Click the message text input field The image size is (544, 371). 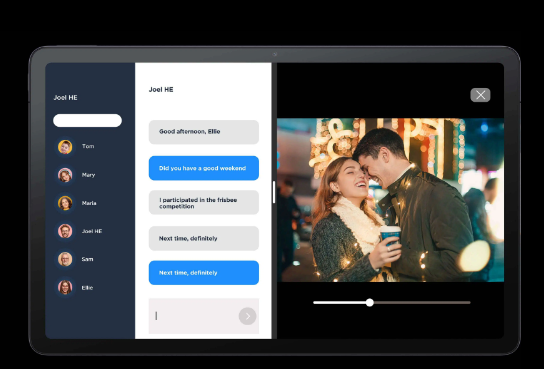204,316
